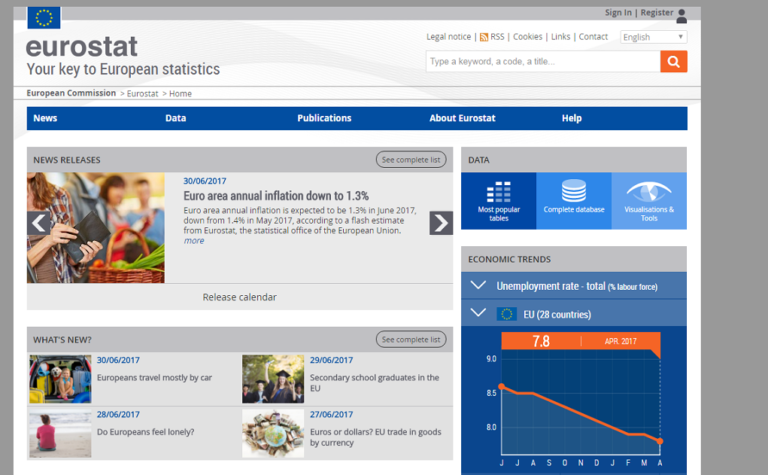Open the English language dropdown
768x475 pixels.
(653, 37)
